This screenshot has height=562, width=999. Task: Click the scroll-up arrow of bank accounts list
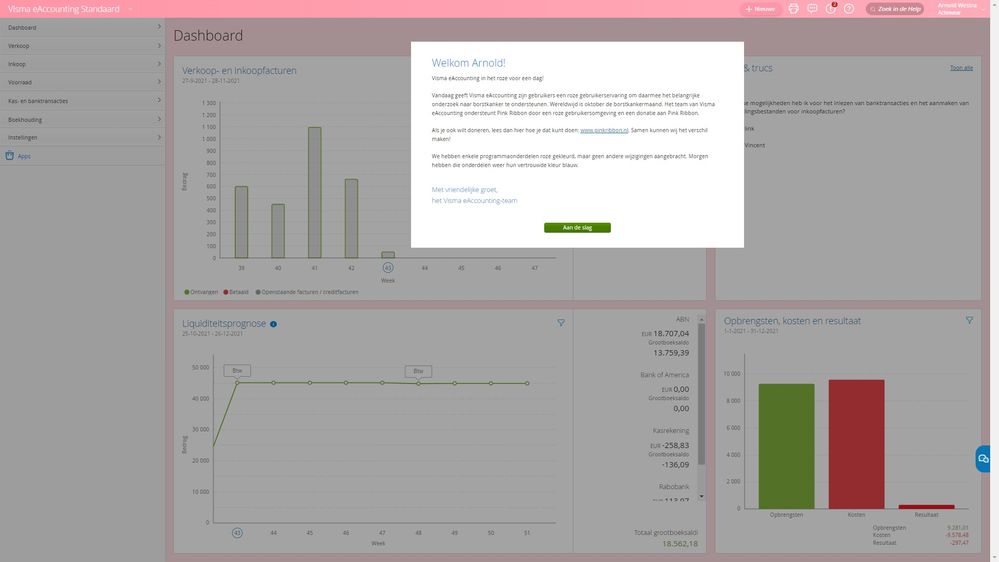(x=701, y=319)
